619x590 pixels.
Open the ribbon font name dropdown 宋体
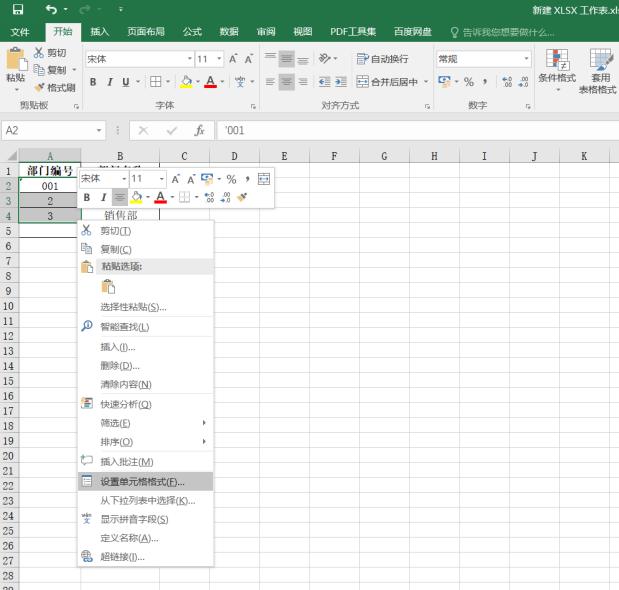click(x=190, y=59)
